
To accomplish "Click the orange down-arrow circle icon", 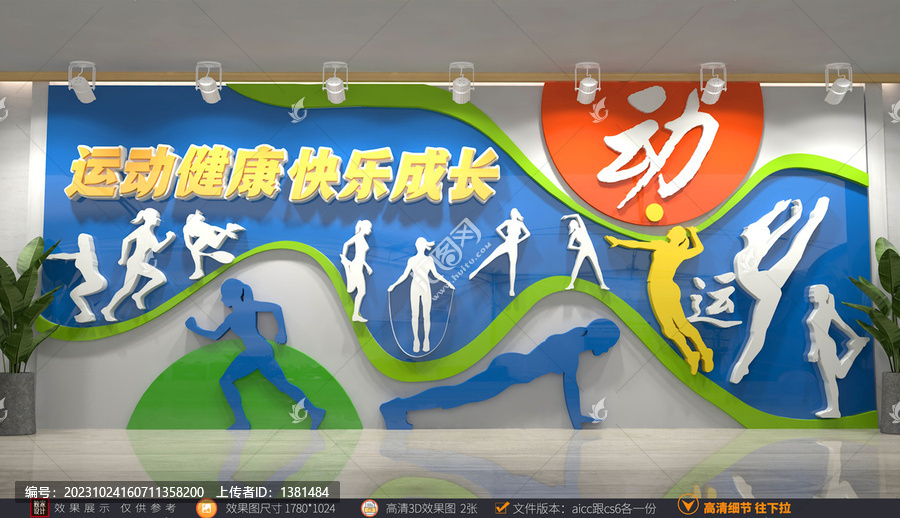I will point(688,505).
